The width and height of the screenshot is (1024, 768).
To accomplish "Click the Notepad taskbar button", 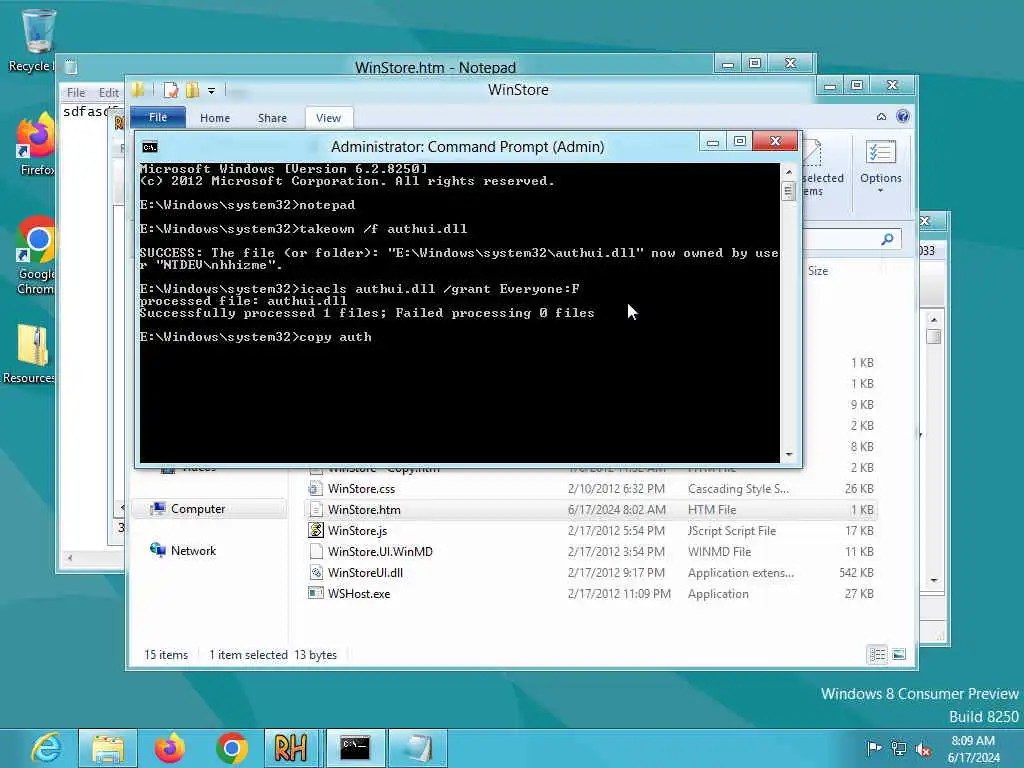I will [x=418, y=748].
